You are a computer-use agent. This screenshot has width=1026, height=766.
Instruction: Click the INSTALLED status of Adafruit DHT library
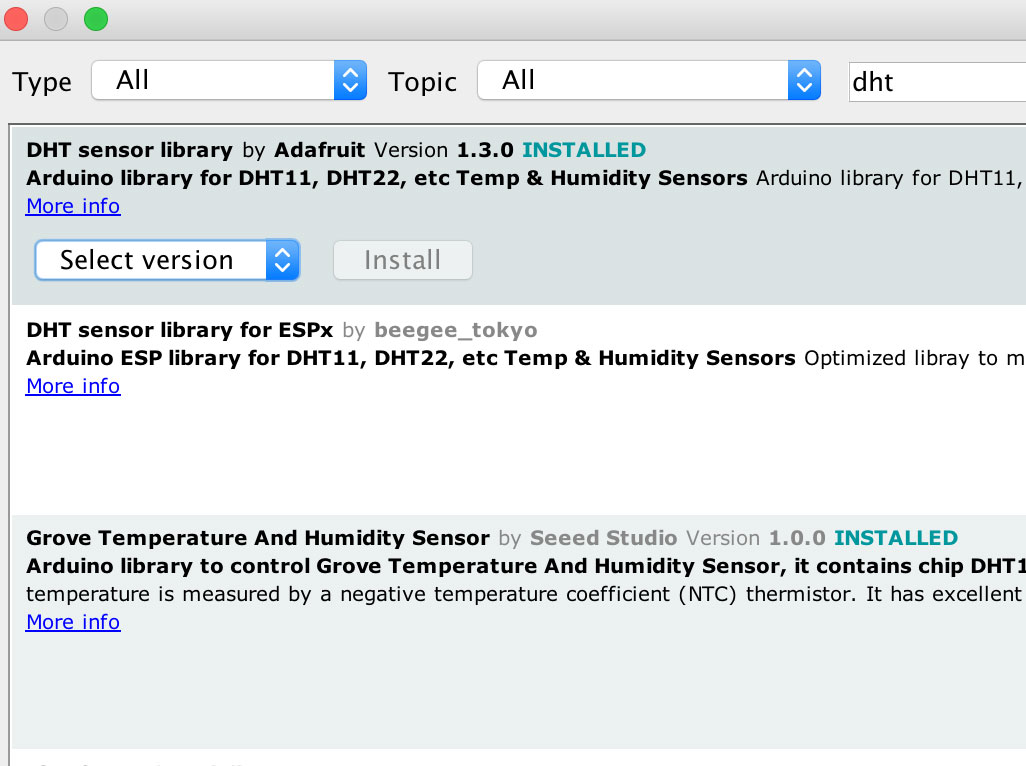[584, 150]
